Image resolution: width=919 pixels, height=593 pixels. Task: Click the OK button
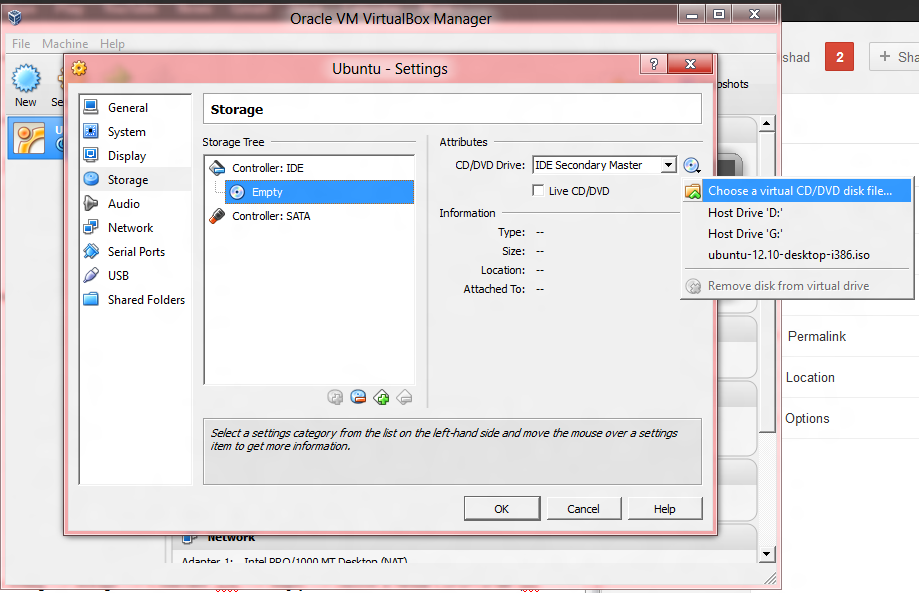click(502, 508)
